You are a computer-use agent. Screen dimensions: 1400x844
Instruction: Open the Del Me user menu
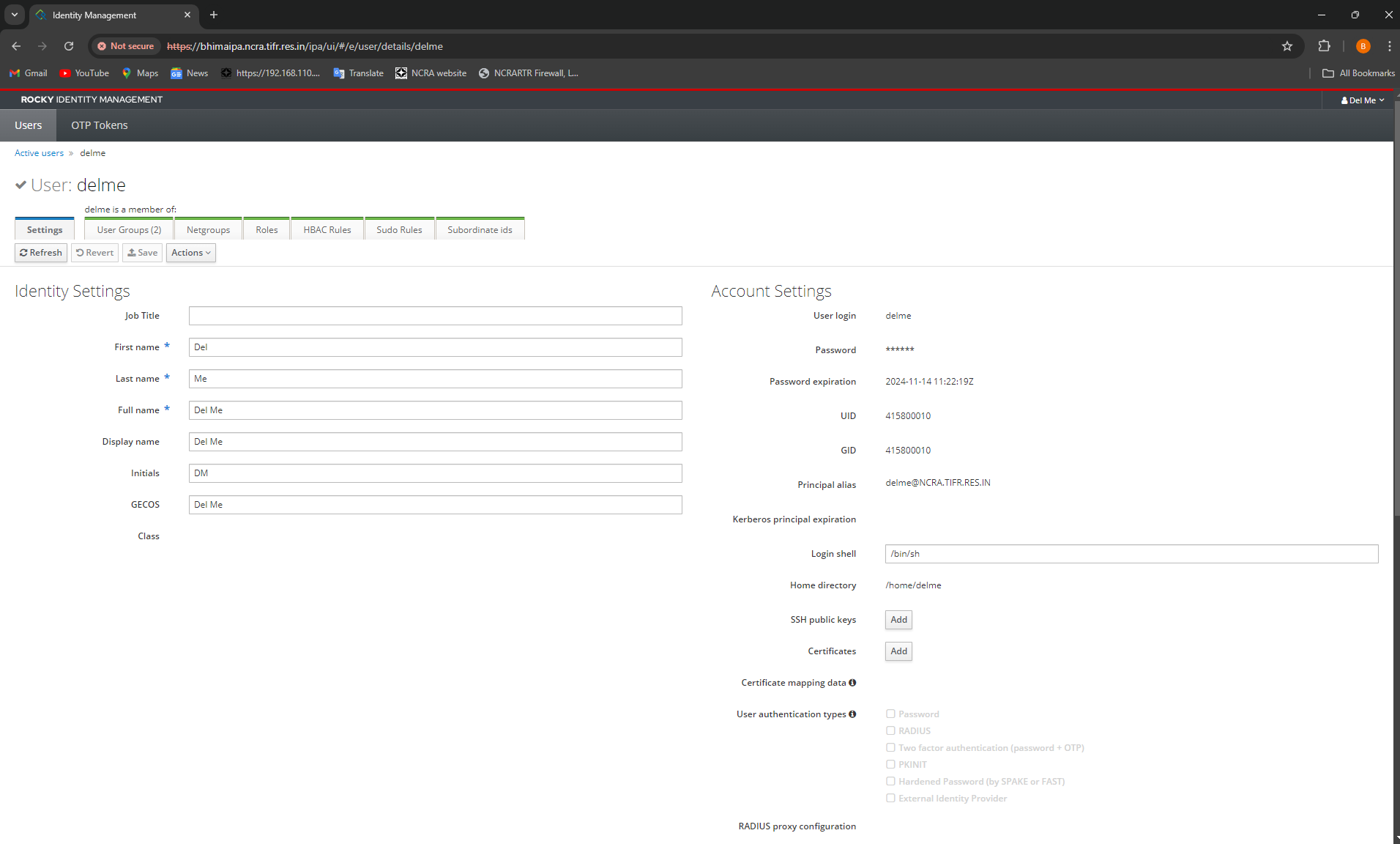[x=1363, y=100]
